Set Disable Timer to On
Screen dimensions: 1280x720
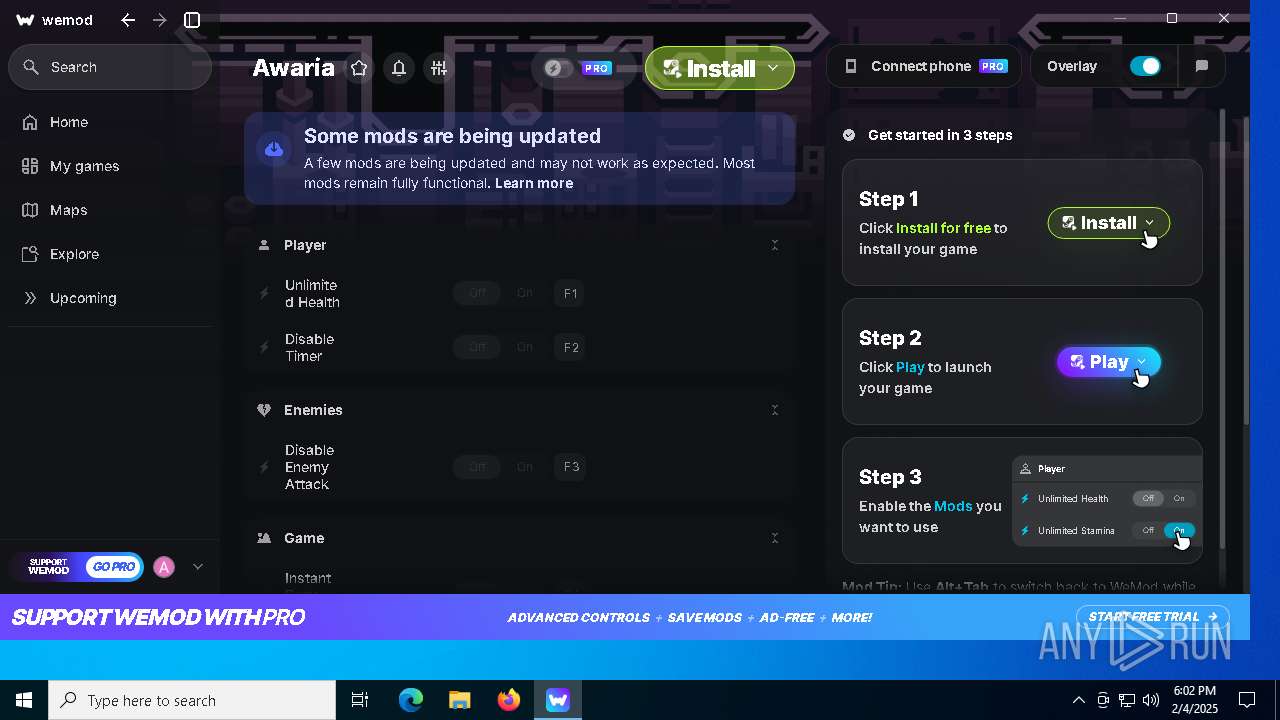[524, 347]
